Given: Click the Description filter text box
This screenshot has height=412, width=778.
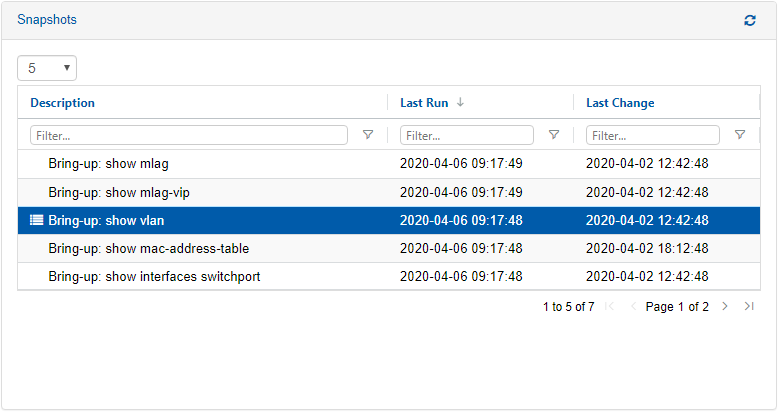Looking at the screenshot, I should (x=189, y=135).
